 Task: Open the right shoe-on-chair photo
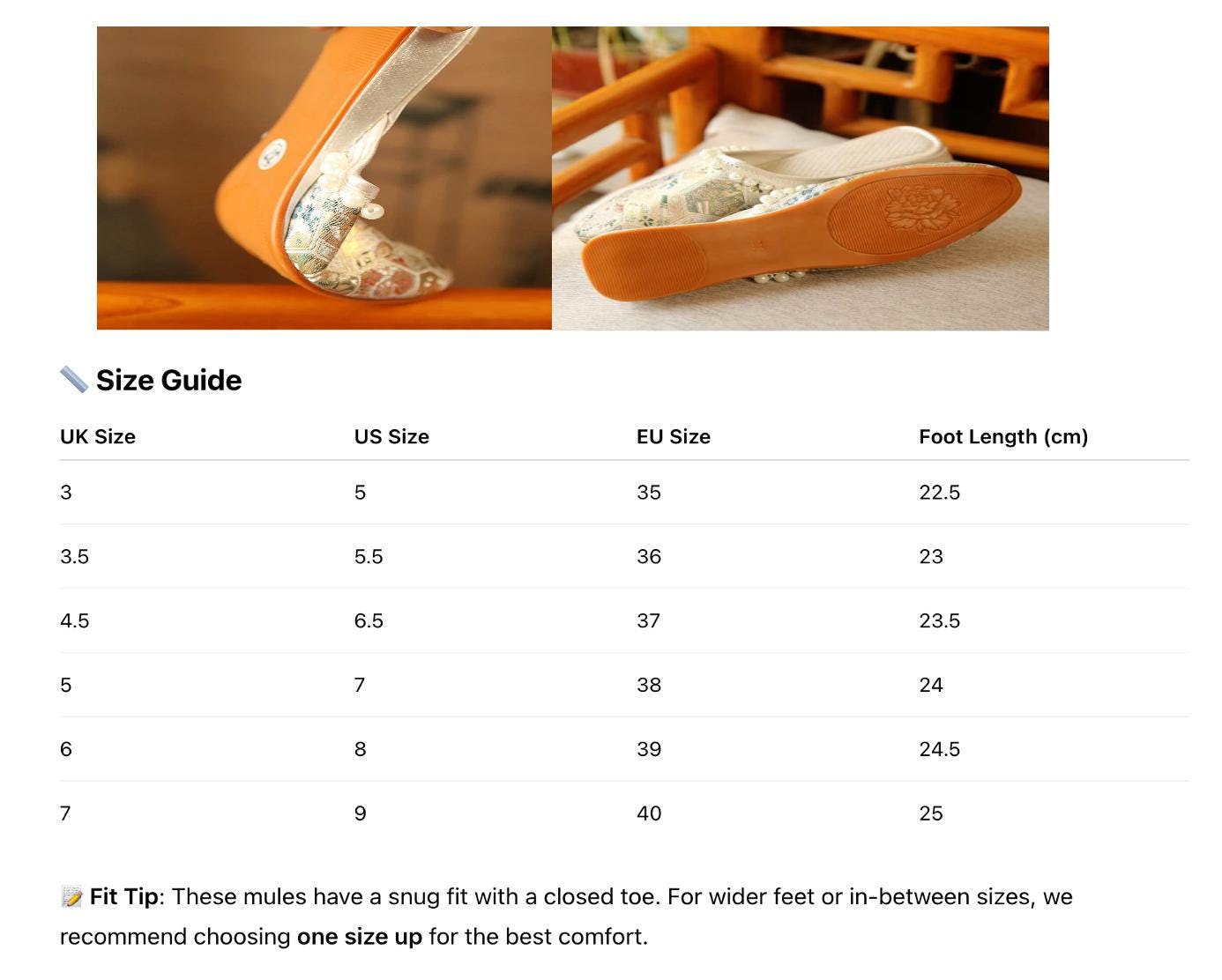(800, 178)
